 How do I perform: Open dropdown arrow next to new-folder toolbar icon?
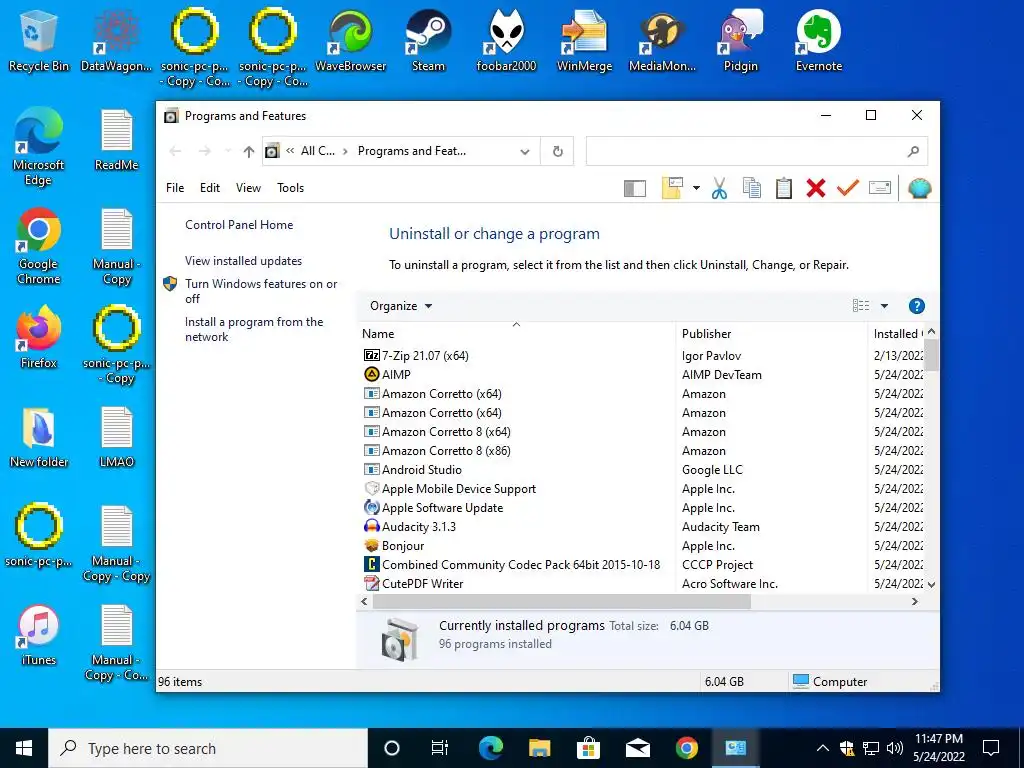click(696, 189)
